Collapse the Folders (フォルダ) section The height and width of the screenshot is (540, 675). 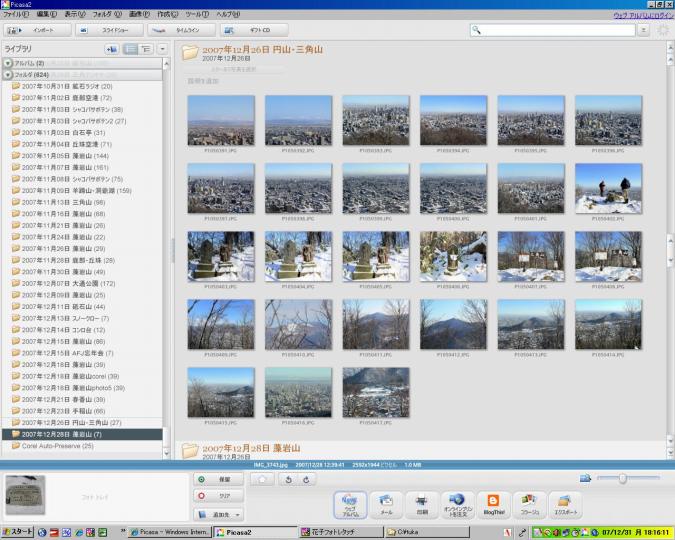click(8, 74)
